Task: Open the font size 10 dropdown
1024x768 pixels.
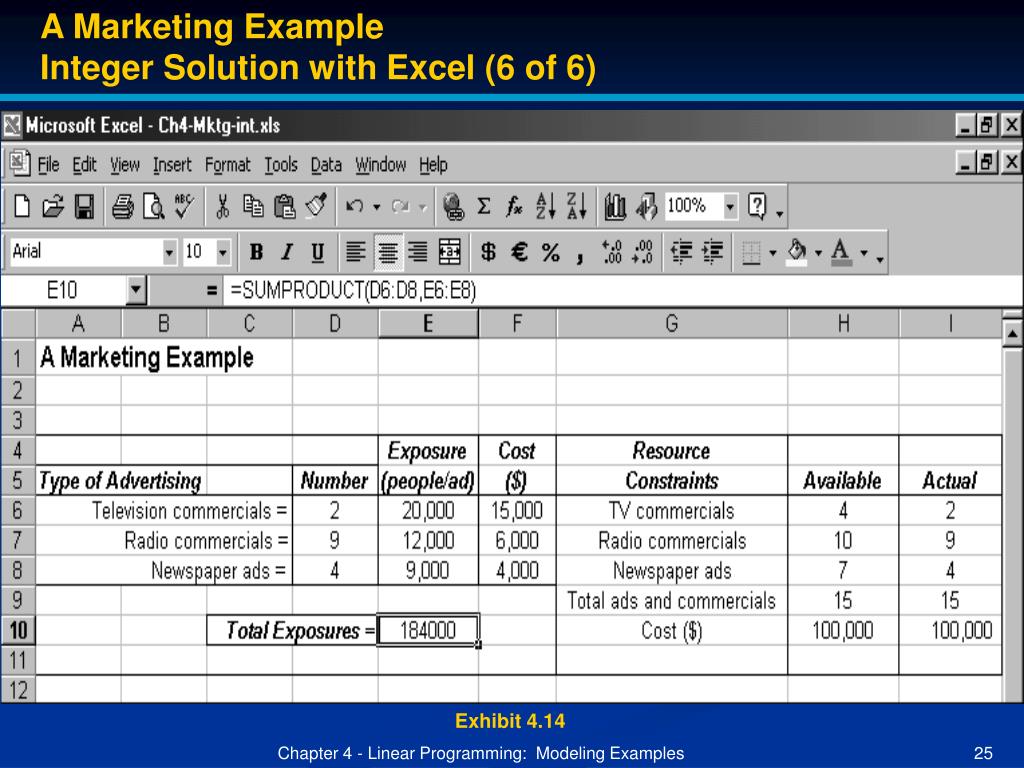Action: pyautogui.click(x=223, y=252)
